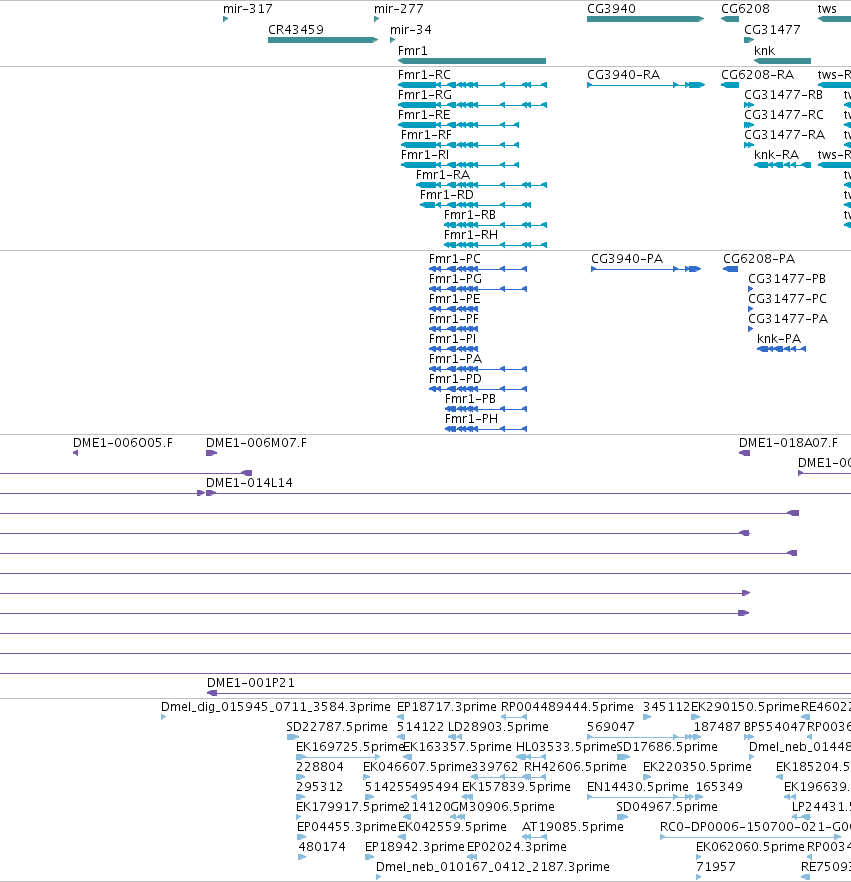Select the CG3940-RA transcript label

pos(623,75)
